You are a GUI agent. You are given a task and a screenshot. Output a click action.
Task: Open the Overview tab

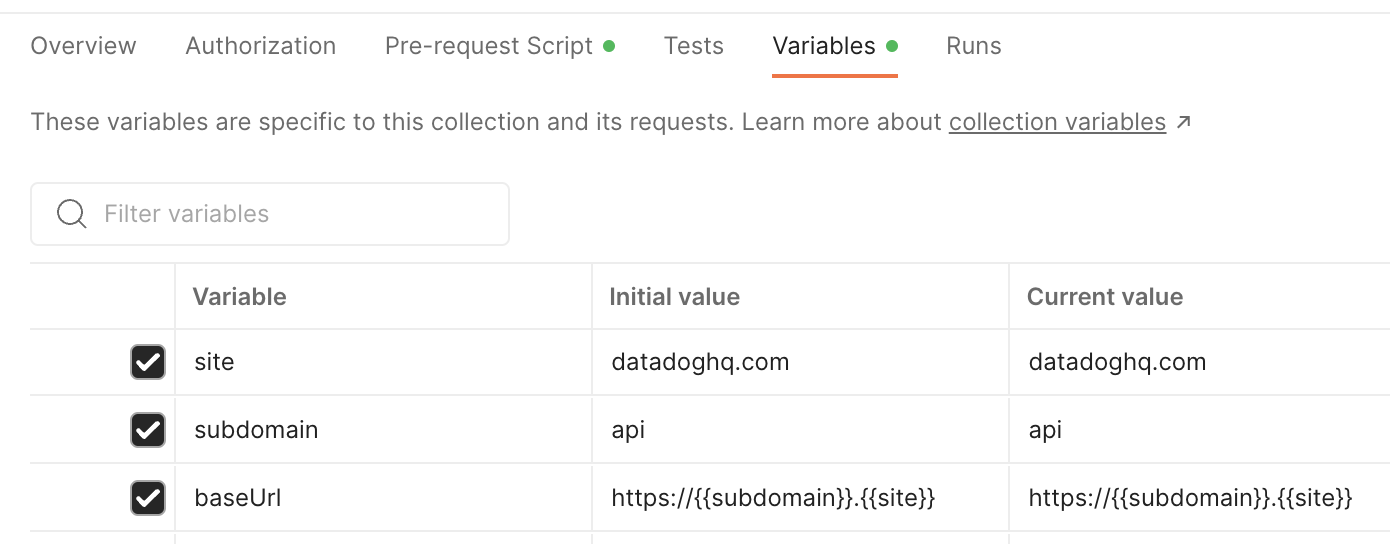pyautogui.click(x=84, y=46)
